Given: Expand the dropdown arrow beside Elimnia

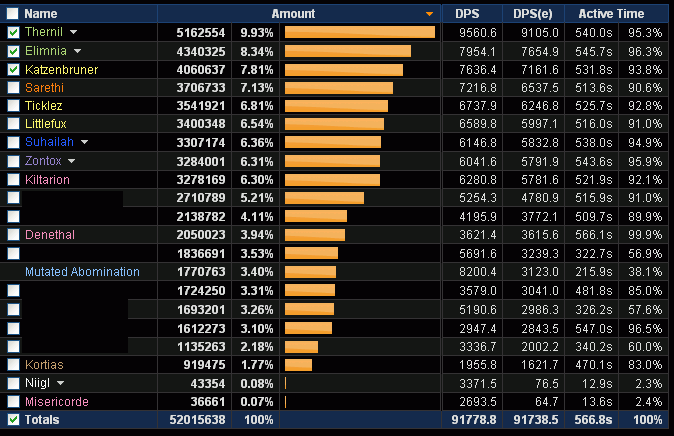Looking at the screenshot, I should pos(77,51).
